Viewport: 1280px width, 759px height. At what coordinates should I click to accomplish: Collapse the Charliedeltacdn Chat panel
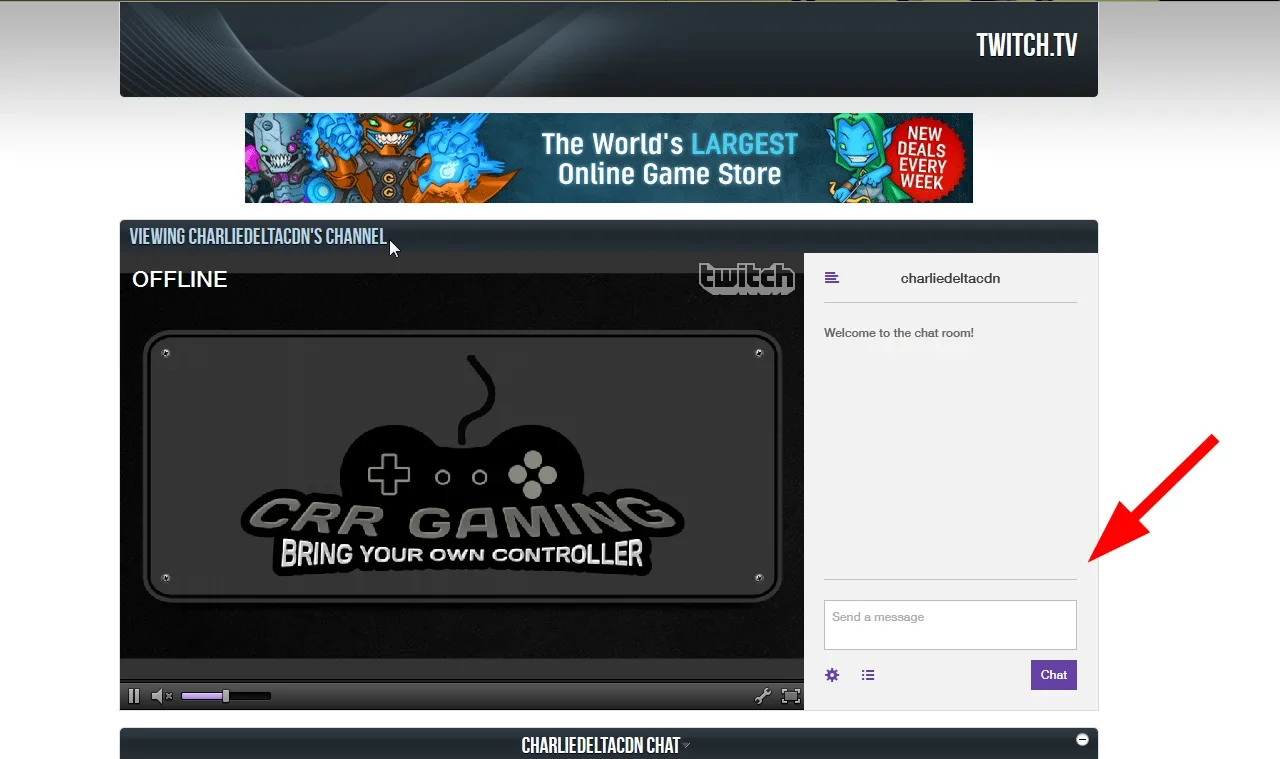(1082, 739)
